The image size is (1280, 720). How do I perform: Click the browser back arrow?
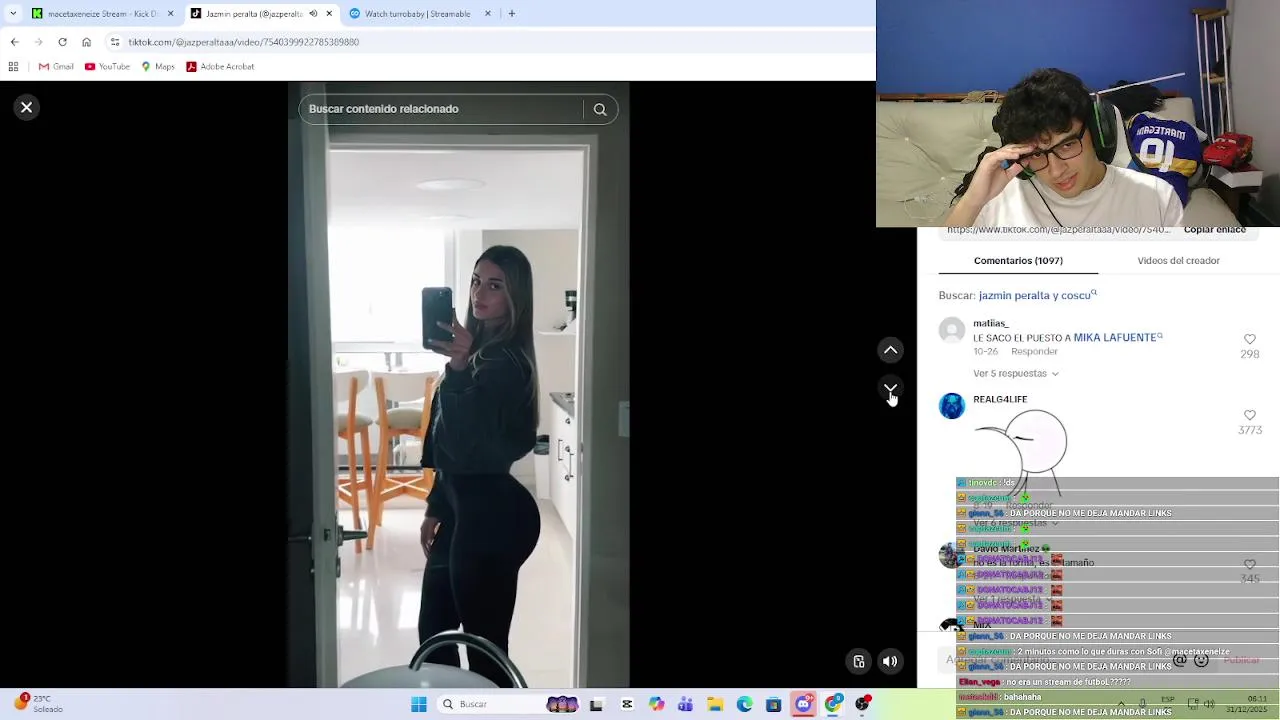(14, 42)
